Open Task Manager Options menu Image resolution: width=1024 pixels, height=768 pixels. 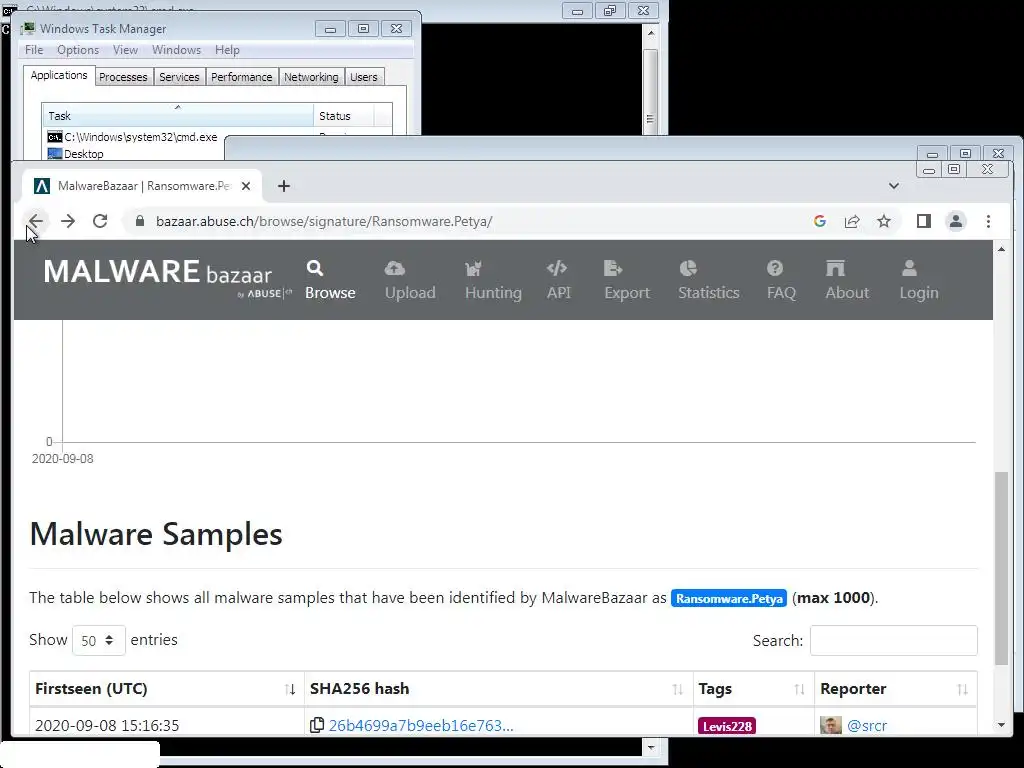78,50
